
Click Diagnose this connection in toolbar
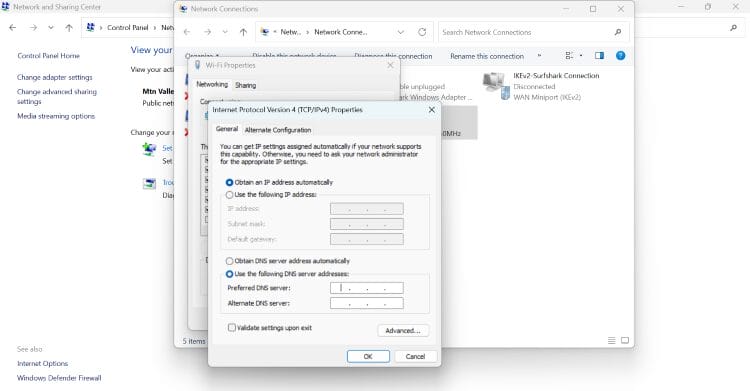(393, 56)
